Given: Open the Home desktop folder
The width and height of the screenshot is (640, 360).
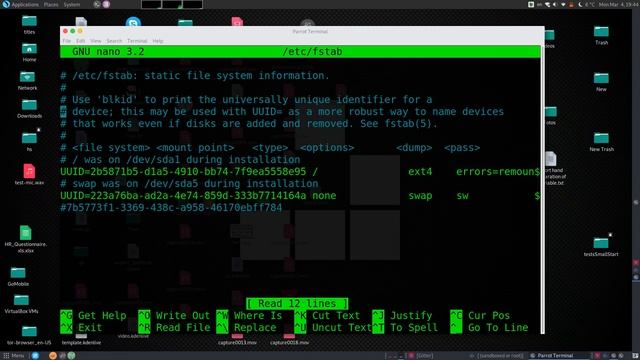Looking at the screenshot, I should point(29,52).
